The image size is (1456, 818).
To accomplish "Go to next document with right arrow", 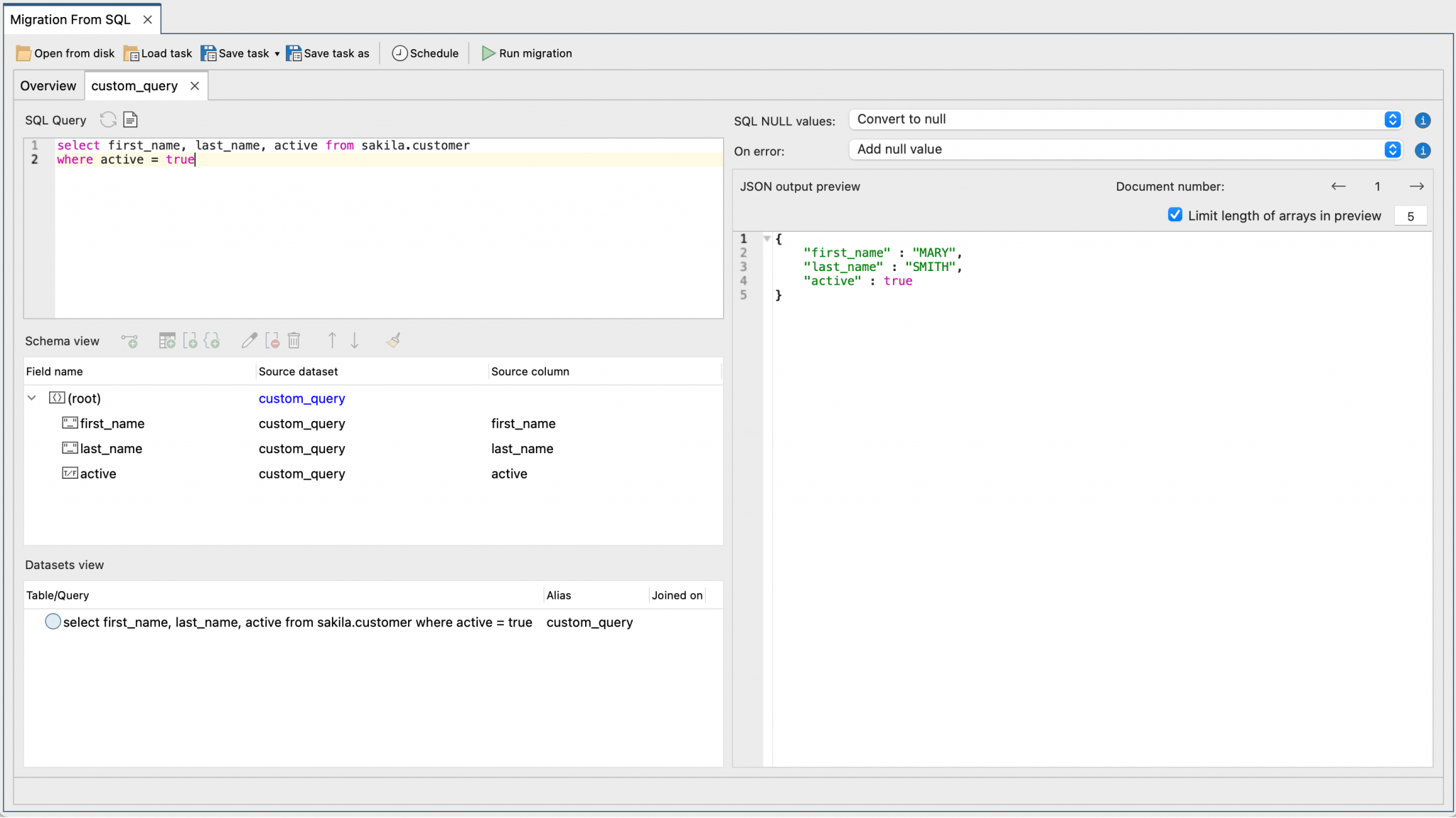I will 1416,186.
